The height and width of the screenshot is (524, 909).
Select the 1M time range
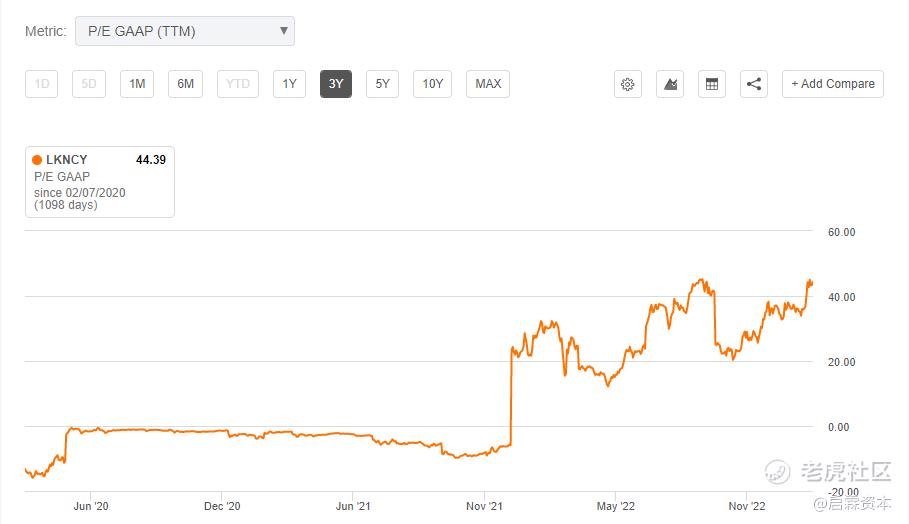click(x=137, y=84)
